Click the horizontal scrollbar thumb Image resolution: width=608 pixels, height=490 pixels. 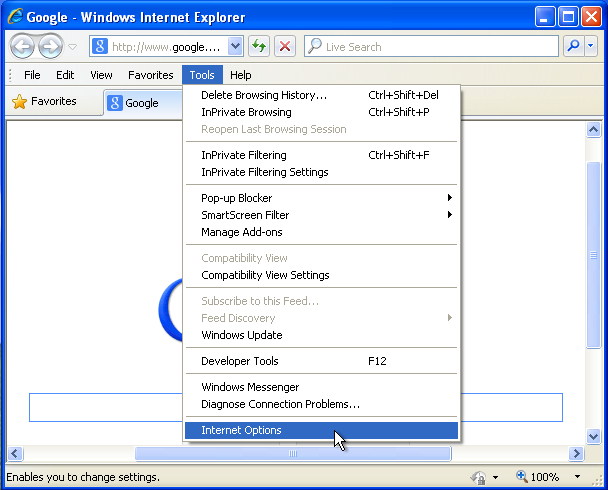tap(293, 453)
